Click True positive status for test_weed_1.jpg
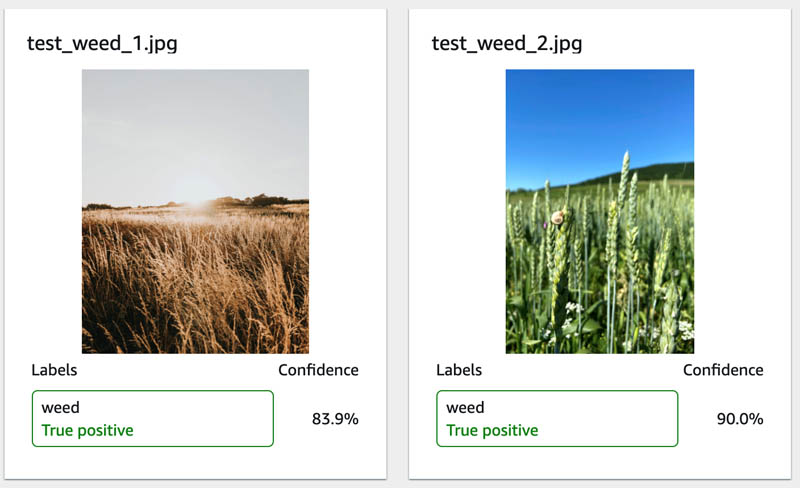 click(x=87, y=430)
